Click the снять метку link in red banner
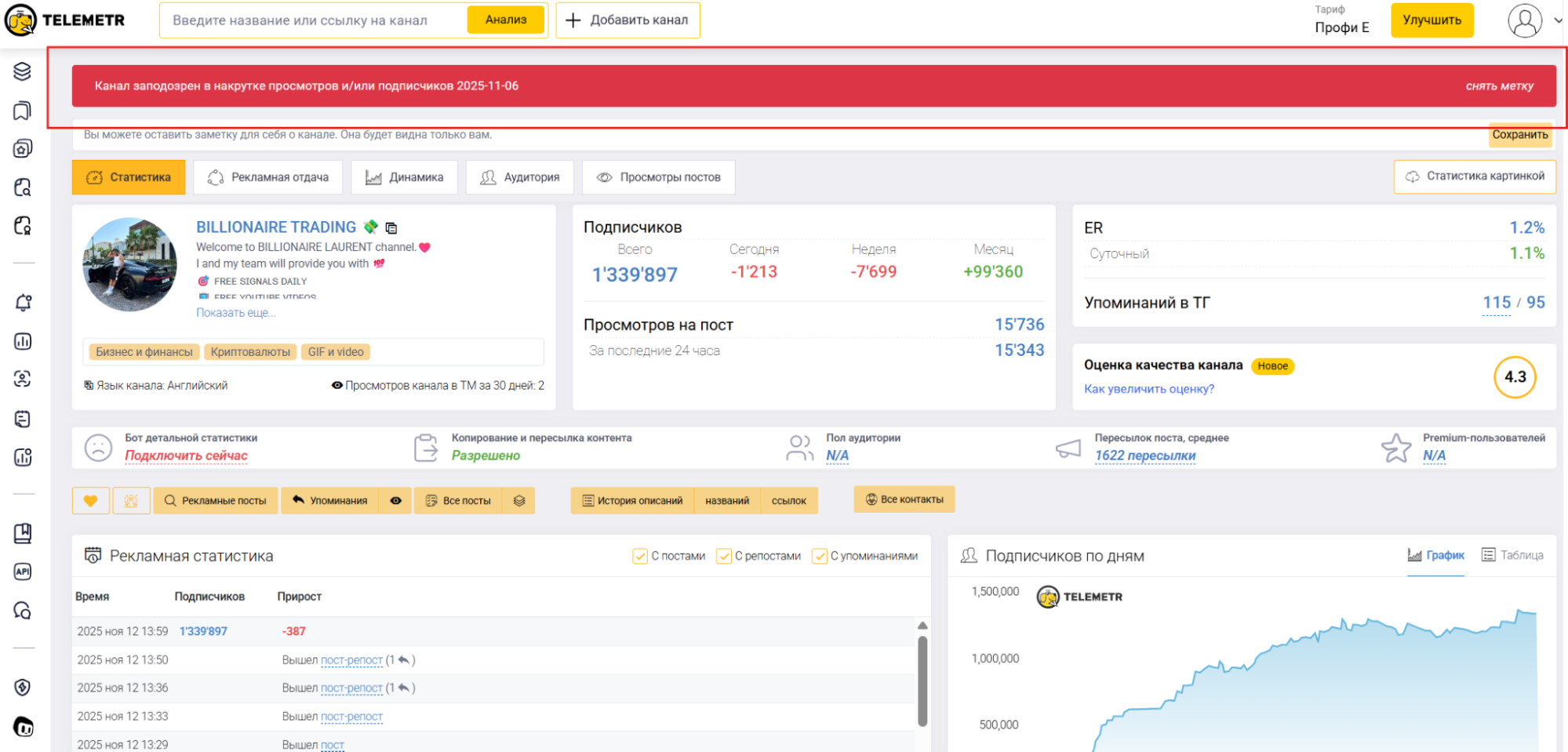This screenshot has height=752, width=1568. (x=1499, y=86)
